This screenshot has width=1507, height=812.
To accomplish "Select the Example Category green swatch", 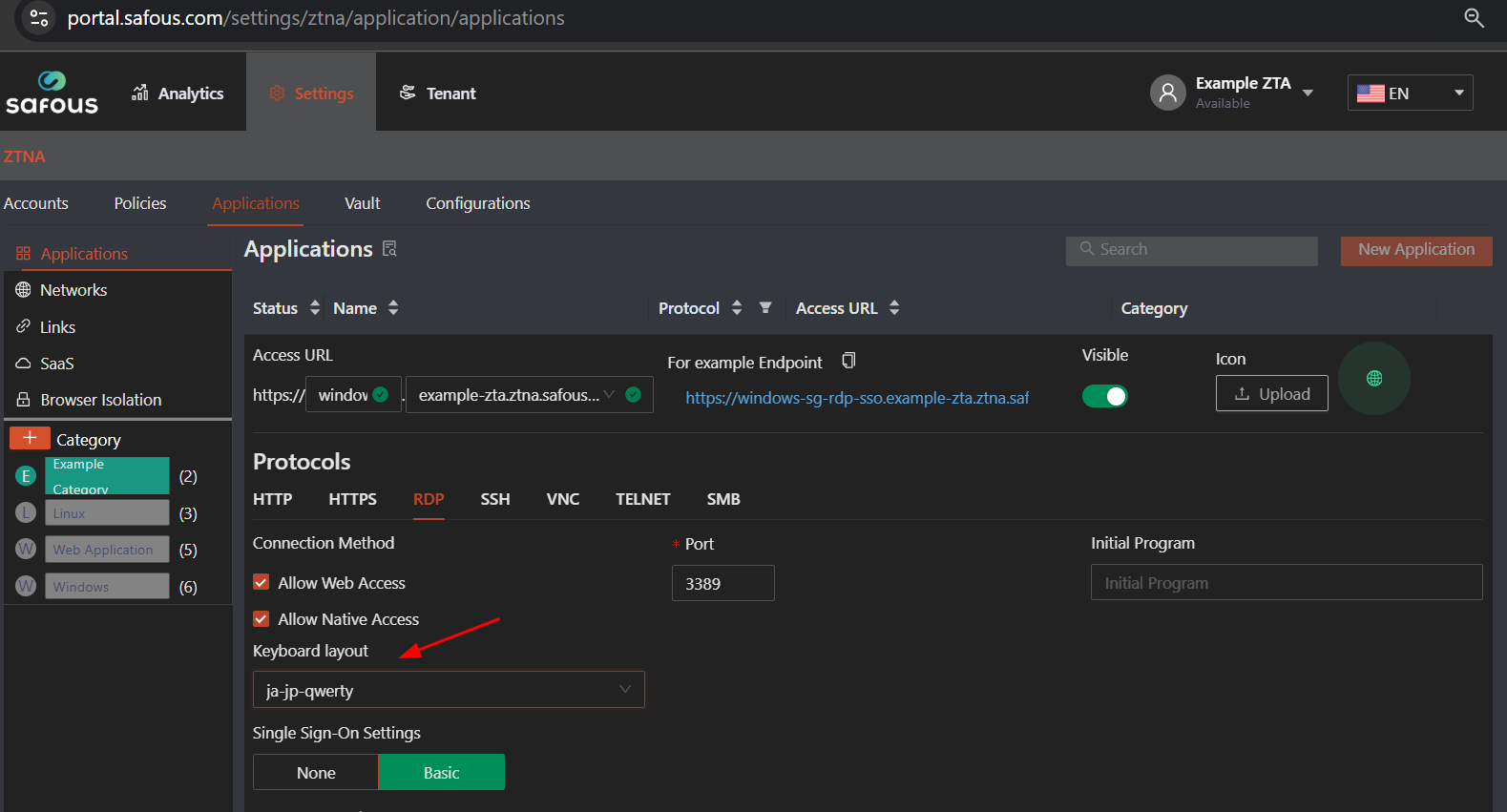I will [x=107, y=475].
